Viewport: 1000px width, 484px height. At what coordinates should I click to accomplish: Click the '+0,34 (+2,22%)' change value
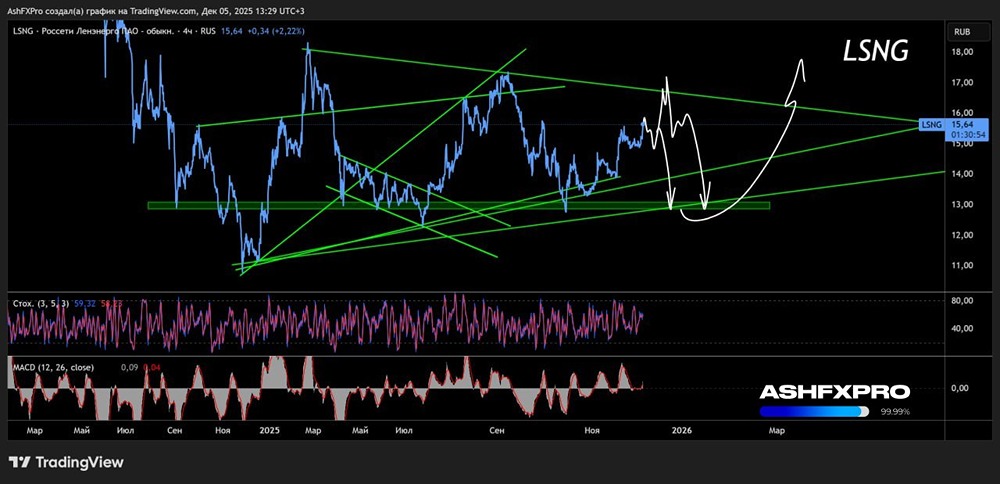click(275, 31)
